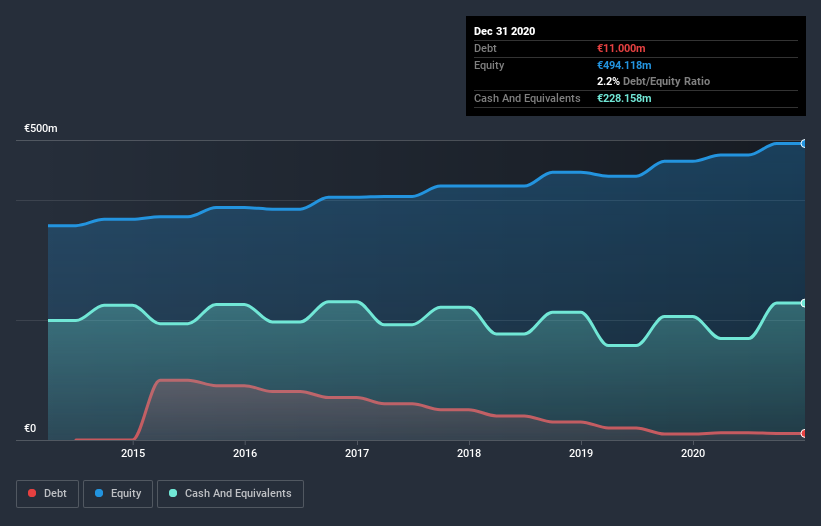Click the 2019 label on the x-axis
Image resolution: width=821 pixels, height=526 pixels.
point(581,453)
